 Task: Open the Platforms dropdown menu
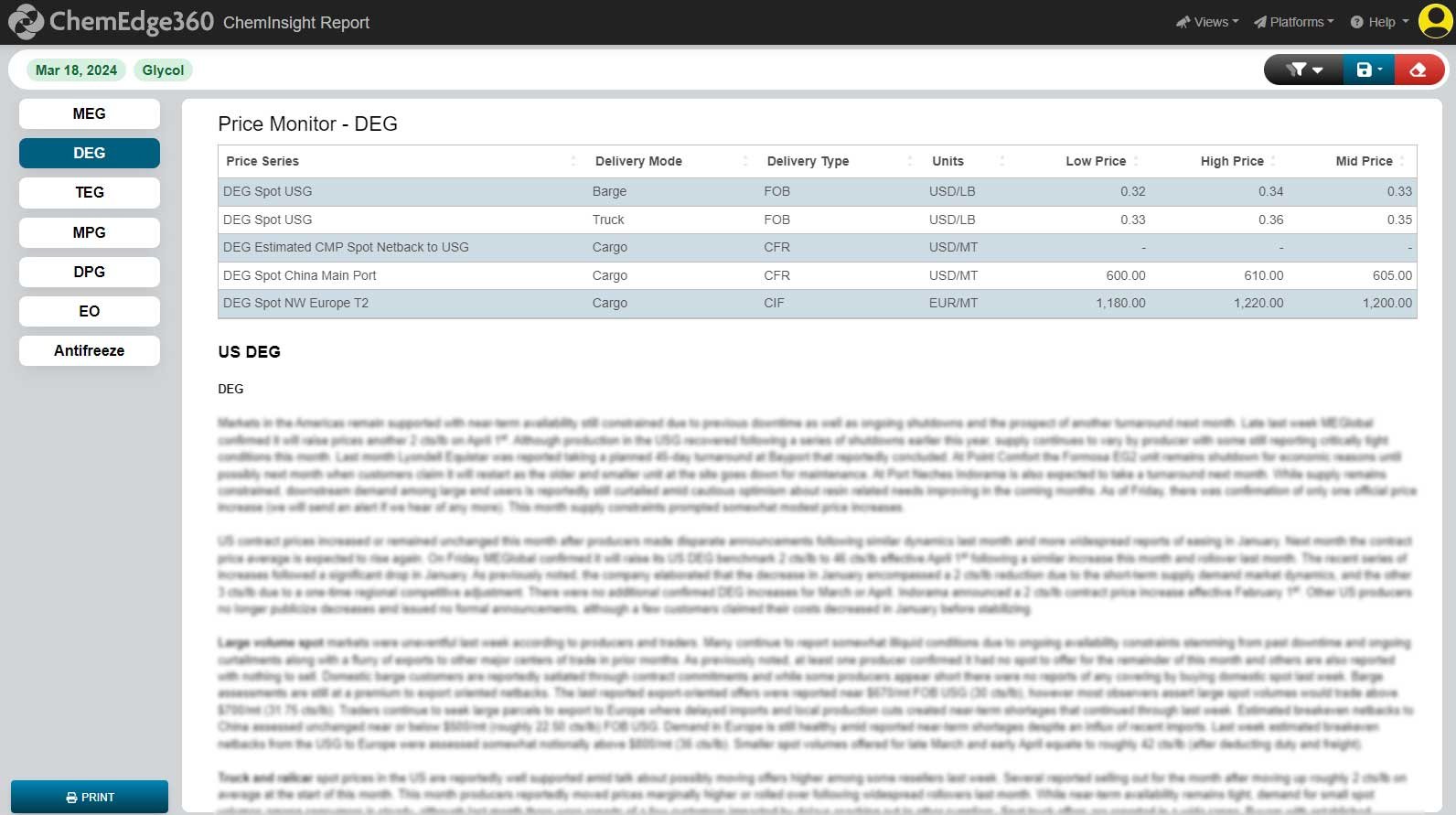tap(1294, 22)
